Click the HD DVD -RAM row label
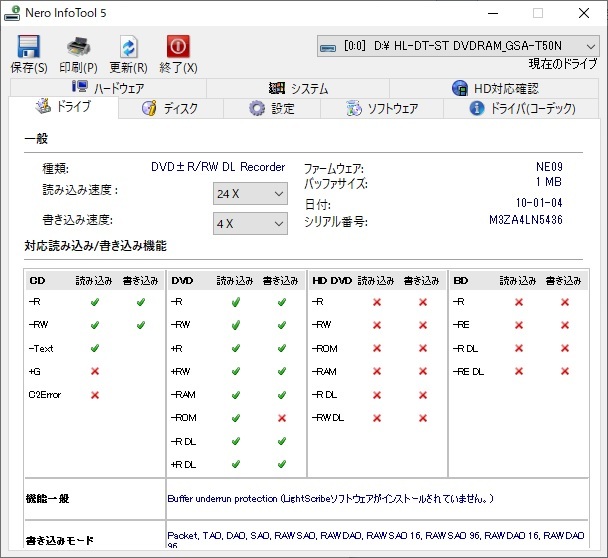Image resolution: width=608 pixels, height=558 pixels. tap(324, 371)
